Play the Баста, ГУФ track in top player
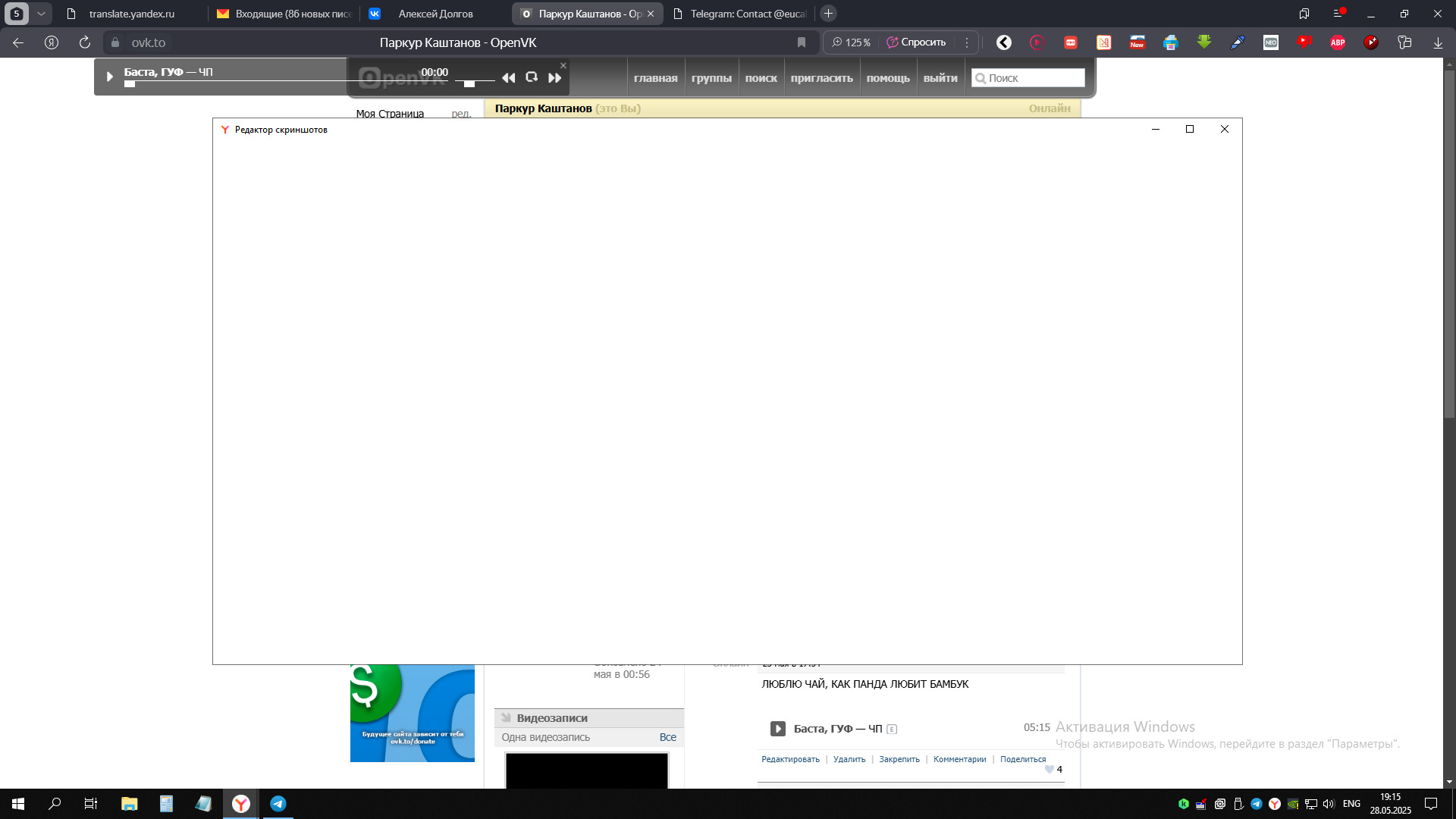 [109, 77]
